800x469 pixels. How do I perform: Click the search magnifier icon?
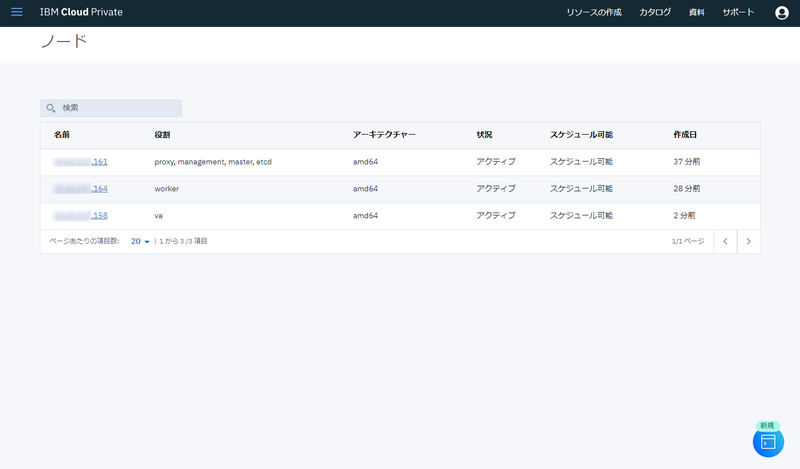[x=51, y=108]
